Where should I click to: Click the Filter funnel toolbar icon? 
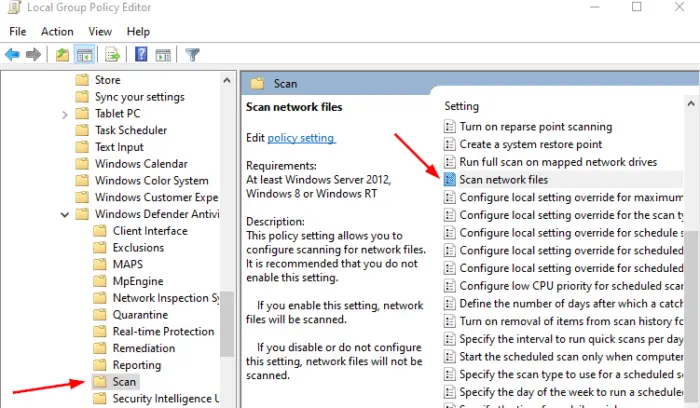pos(192,54)
